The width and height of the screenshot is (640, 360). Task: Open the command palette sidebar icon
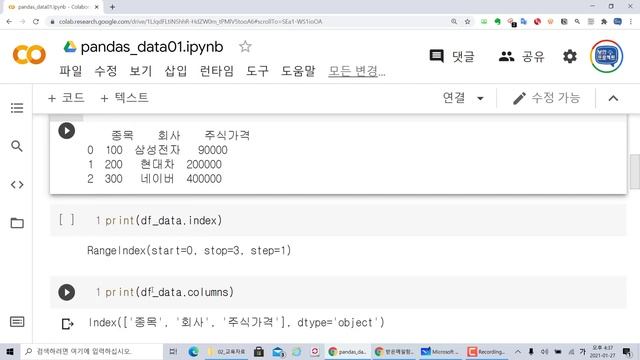coord(17,322)
